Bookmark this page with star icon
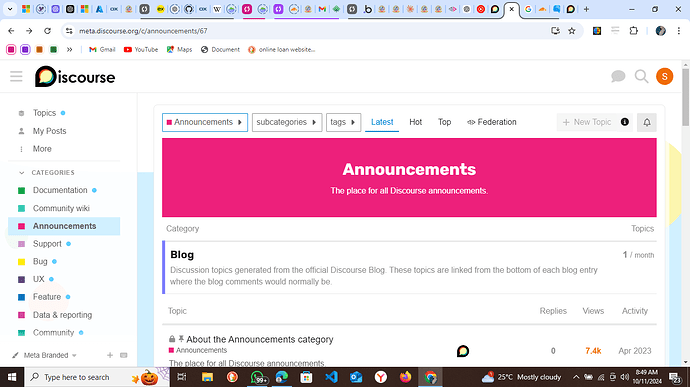Screen dimensions: 690x387 coord(572,31)
